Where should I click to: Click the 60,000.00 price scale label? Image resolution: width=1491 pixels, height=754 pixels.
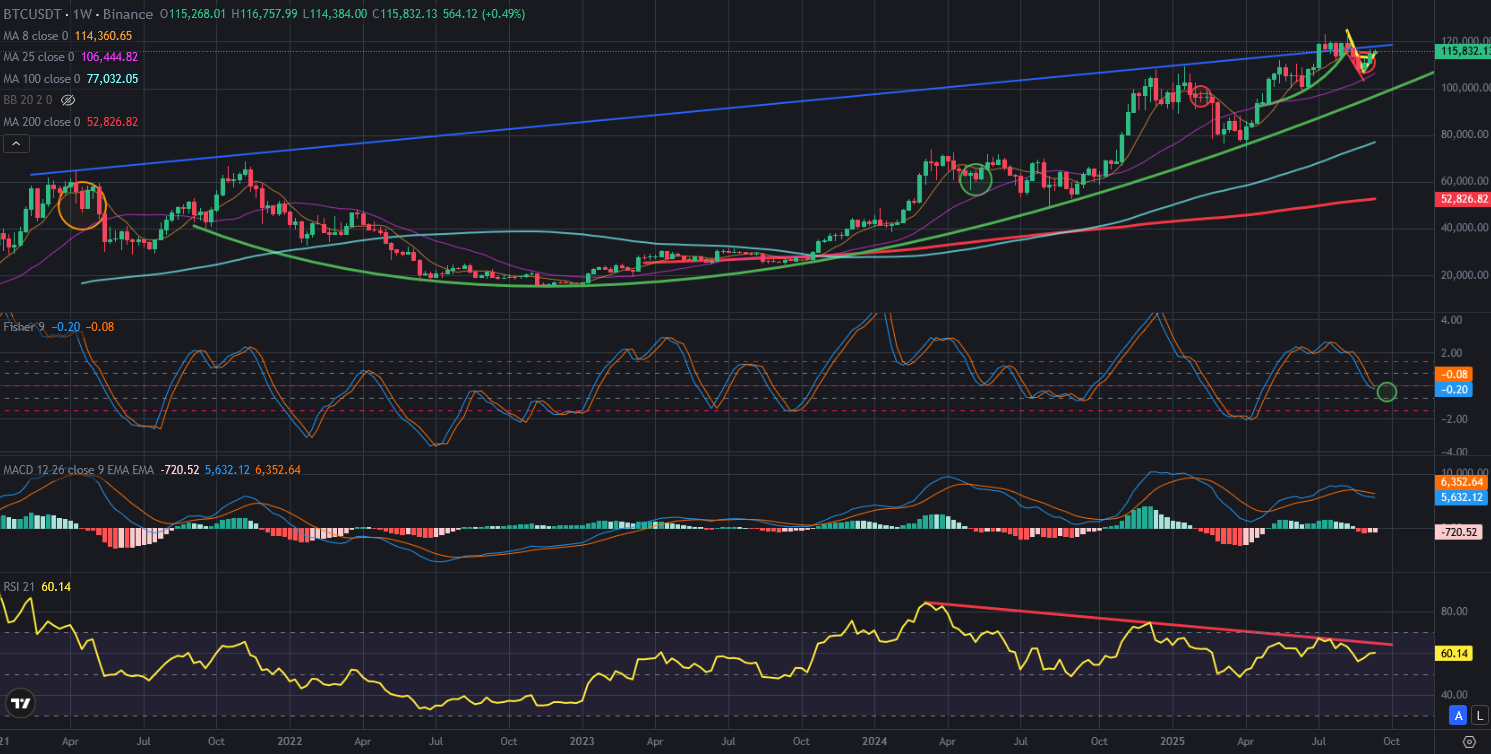(x=1463, y=181)
